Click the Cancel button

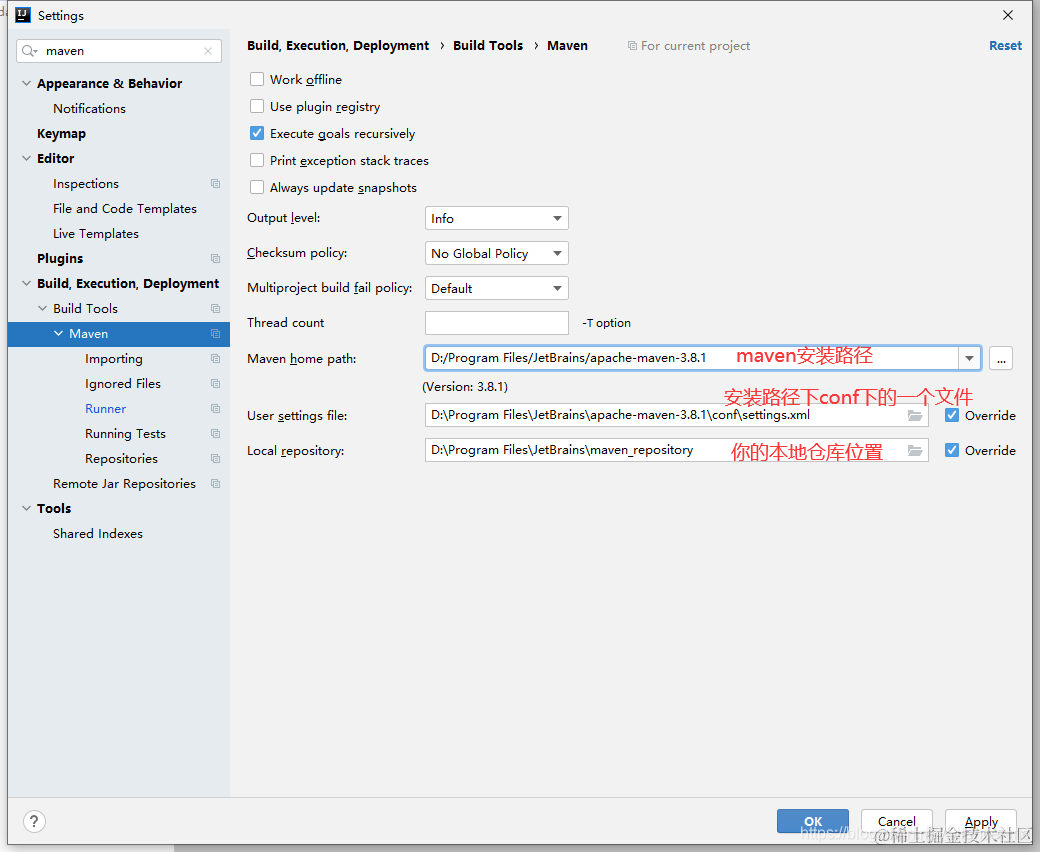(897, 822)
